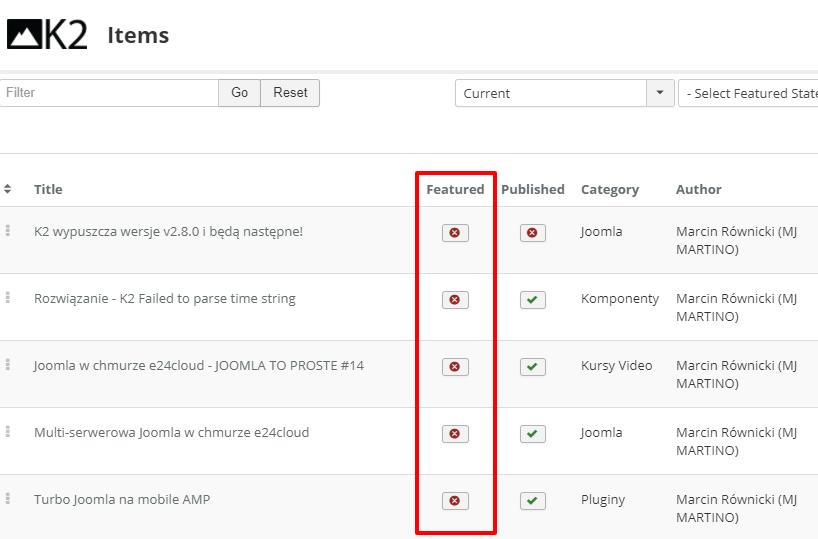818x539 pixels.
Task: Click the Kursy Video category link
Action: click(617, 365)
